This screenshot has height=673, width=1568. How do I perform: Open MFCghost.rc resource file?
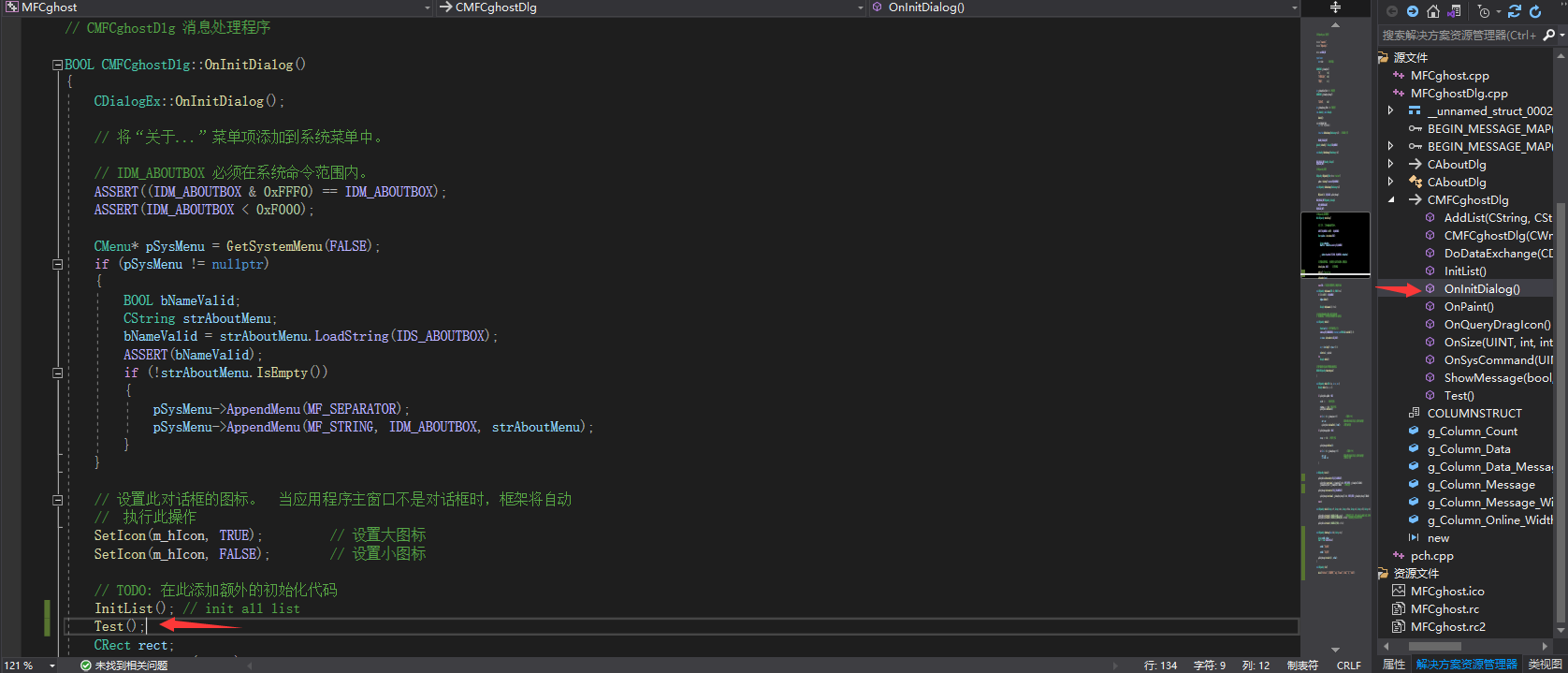[1445, 609]
